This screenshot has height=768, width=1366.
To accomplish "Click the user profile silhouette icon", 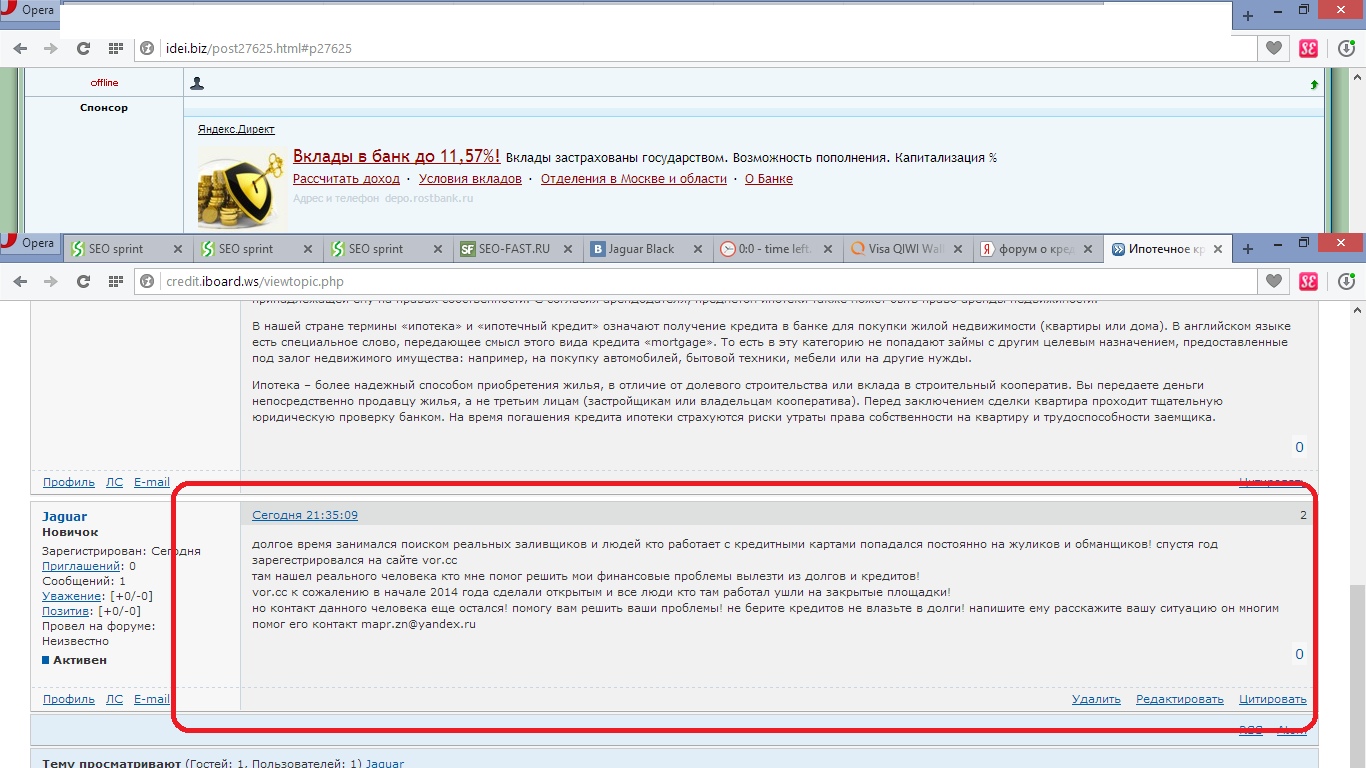I will pos(197,83).
